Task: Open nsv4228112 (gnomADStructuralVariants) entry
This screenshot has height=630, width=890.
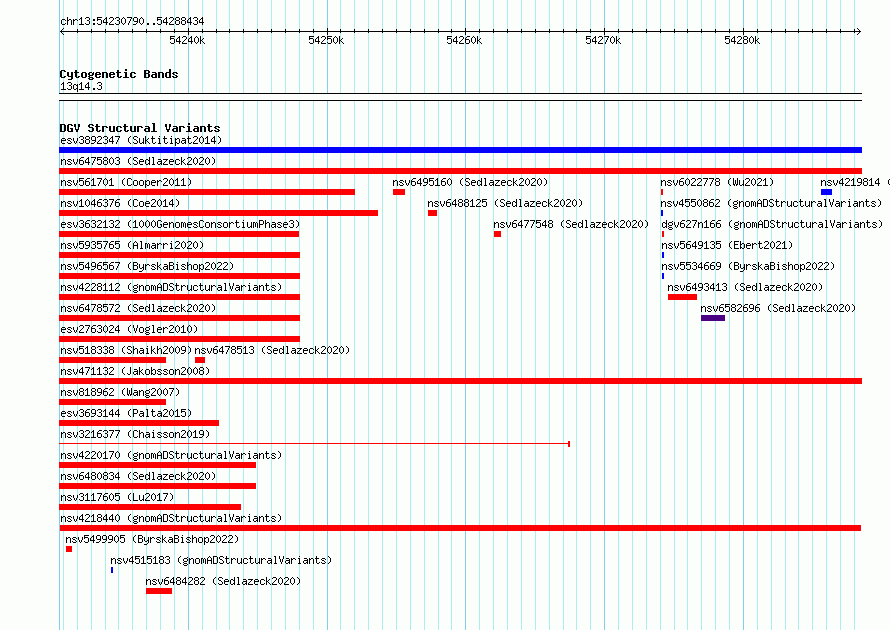Action: point(171,287)
